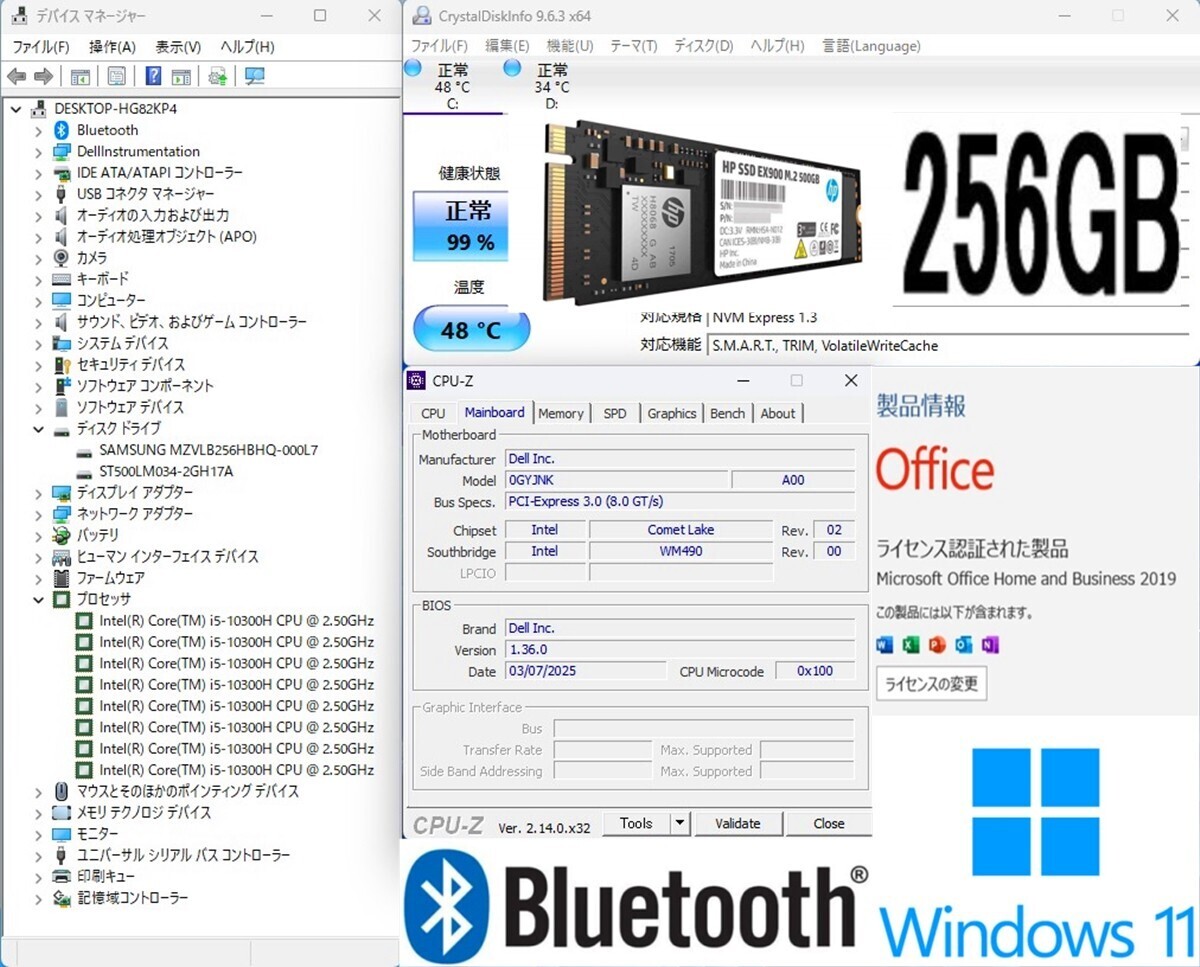This screenshot has width=1200, height=967.
Task: Click the Validate button in CPU-Z
Action: coord(738,823)
